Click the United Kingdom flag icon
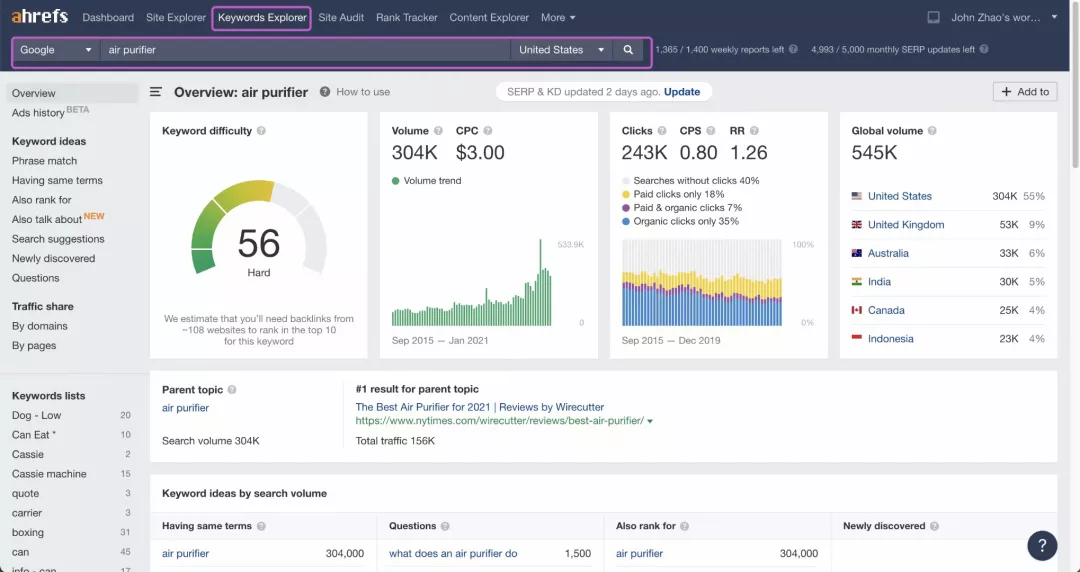 (857, 225)
